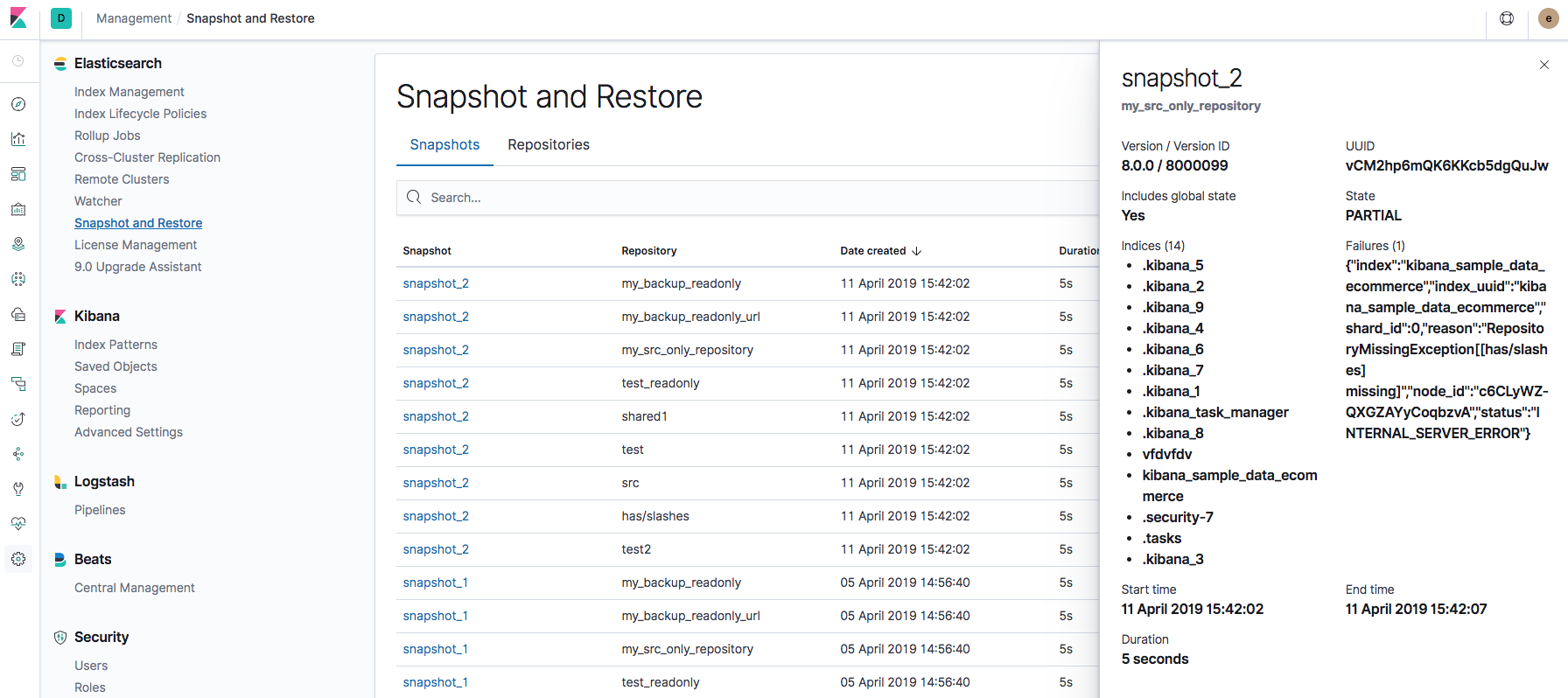Click the my_src_only_repository link in the flyout
This screenshot has height=698, width=1568.
(x=1191, y=106)
